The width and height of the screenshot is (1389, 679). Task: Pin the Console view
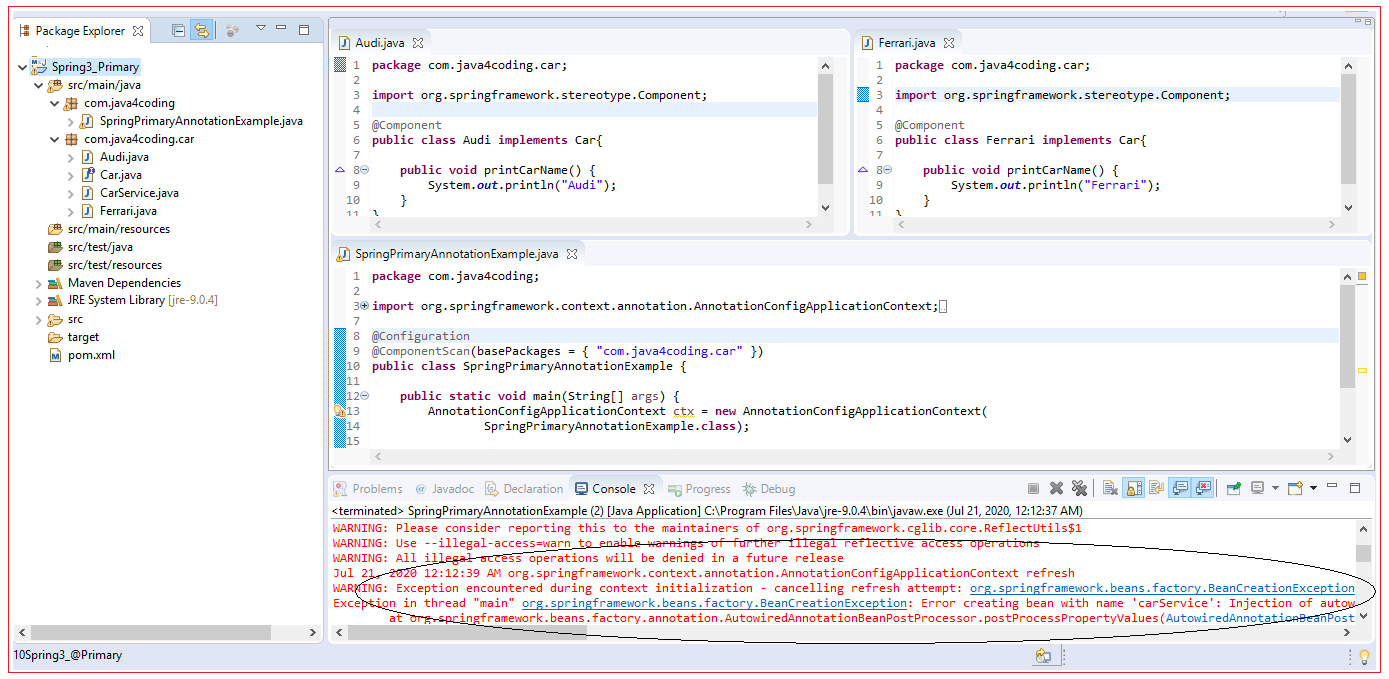[x=1234, y=488]
